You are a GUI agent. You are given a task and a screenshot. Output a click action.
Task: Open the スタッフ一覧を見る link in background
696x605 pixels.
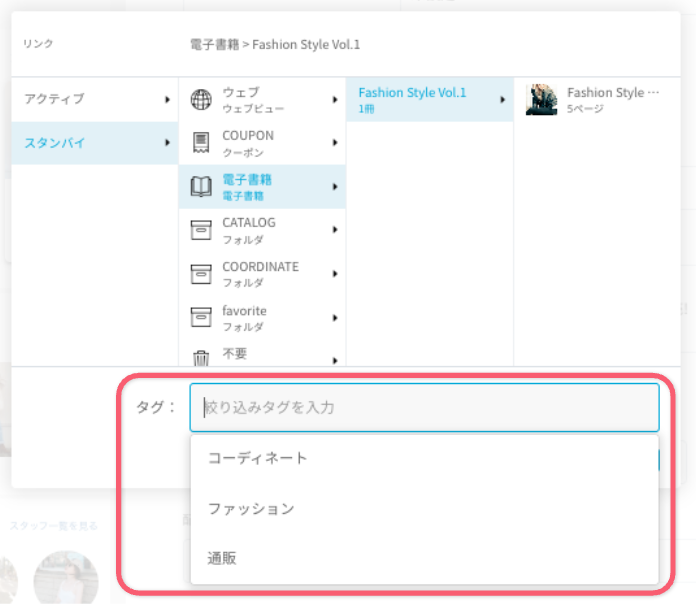point(54,526)
